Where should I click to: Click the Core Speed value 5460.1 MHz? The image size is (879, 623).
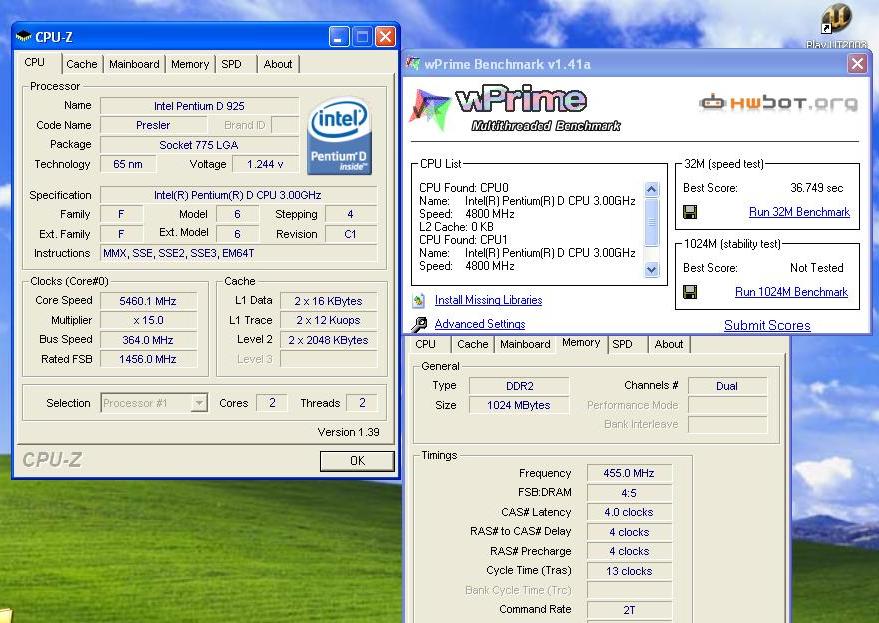[x=148, y=301]
